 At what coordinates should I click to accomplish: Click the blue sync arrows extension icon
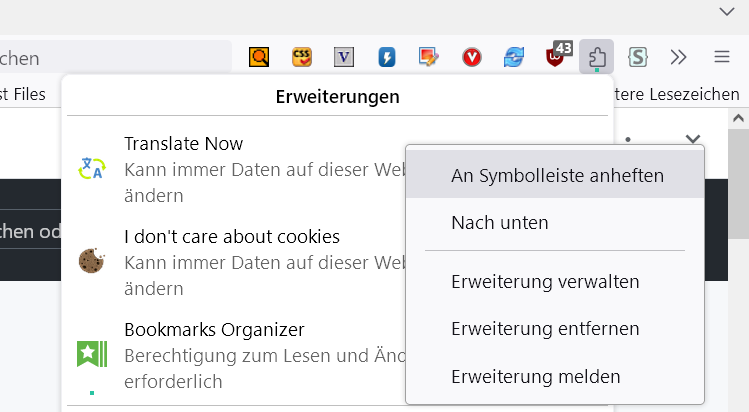click(514, 57)
